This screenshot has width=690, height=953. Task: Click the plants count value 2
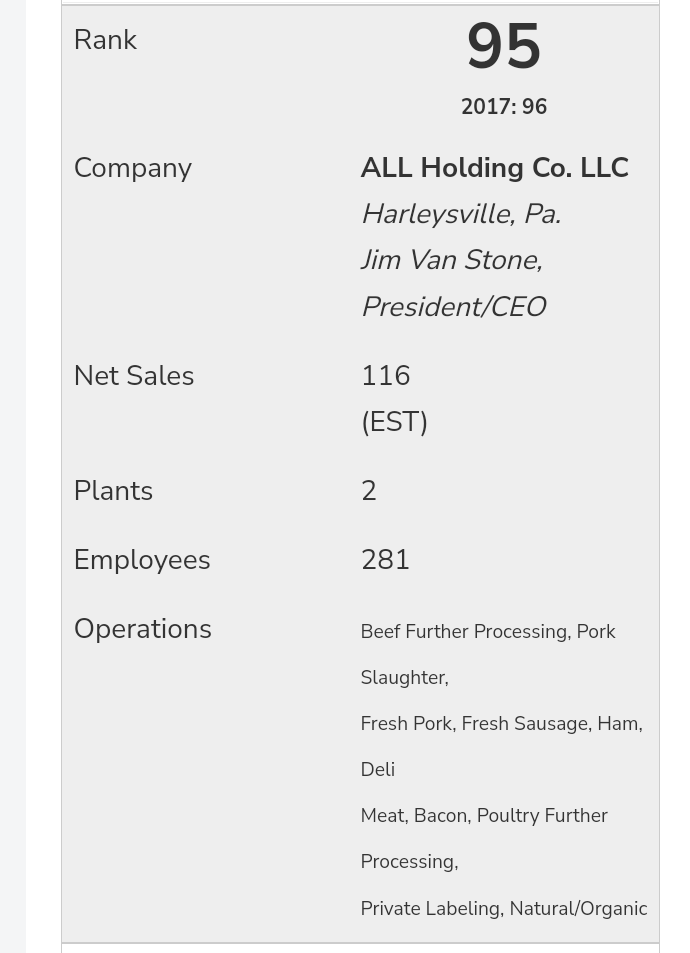[x=369, y=491]
